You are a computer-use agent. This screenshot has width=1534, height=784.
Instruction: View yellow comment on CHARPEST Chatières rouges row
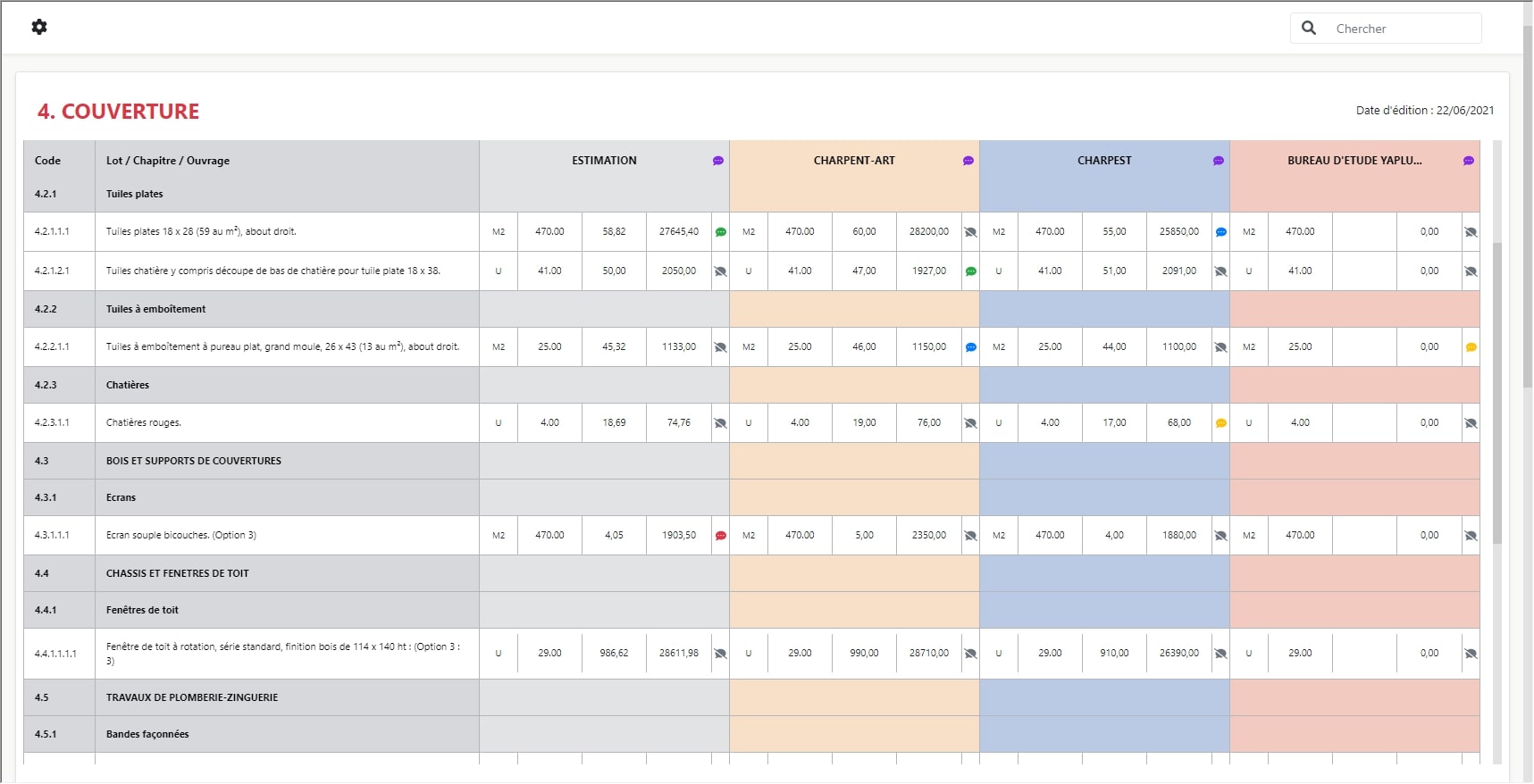point(1221,423)
